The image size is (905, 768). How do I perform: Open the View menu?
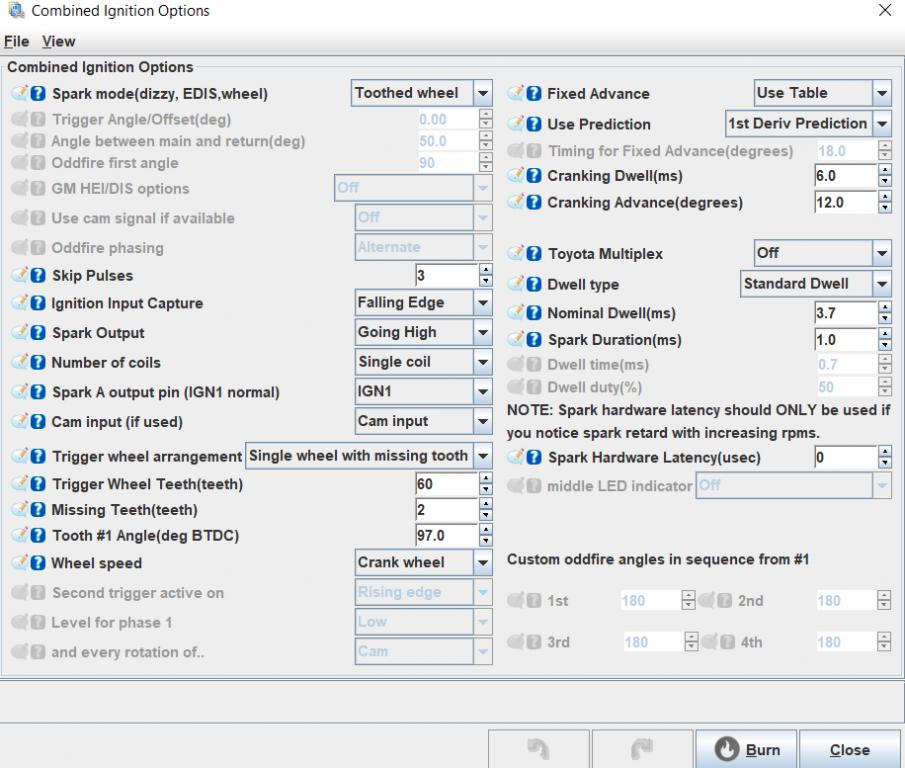[58, 42]
